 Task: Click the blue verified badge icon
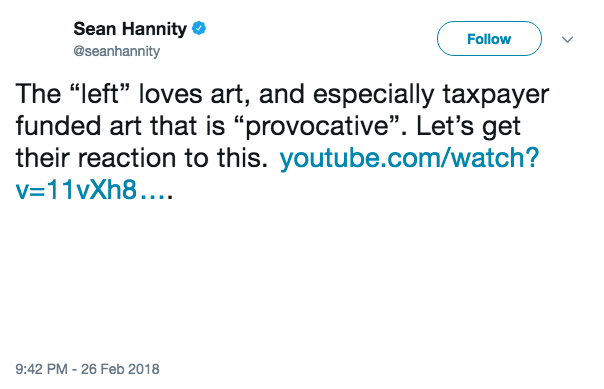(199, 28)
